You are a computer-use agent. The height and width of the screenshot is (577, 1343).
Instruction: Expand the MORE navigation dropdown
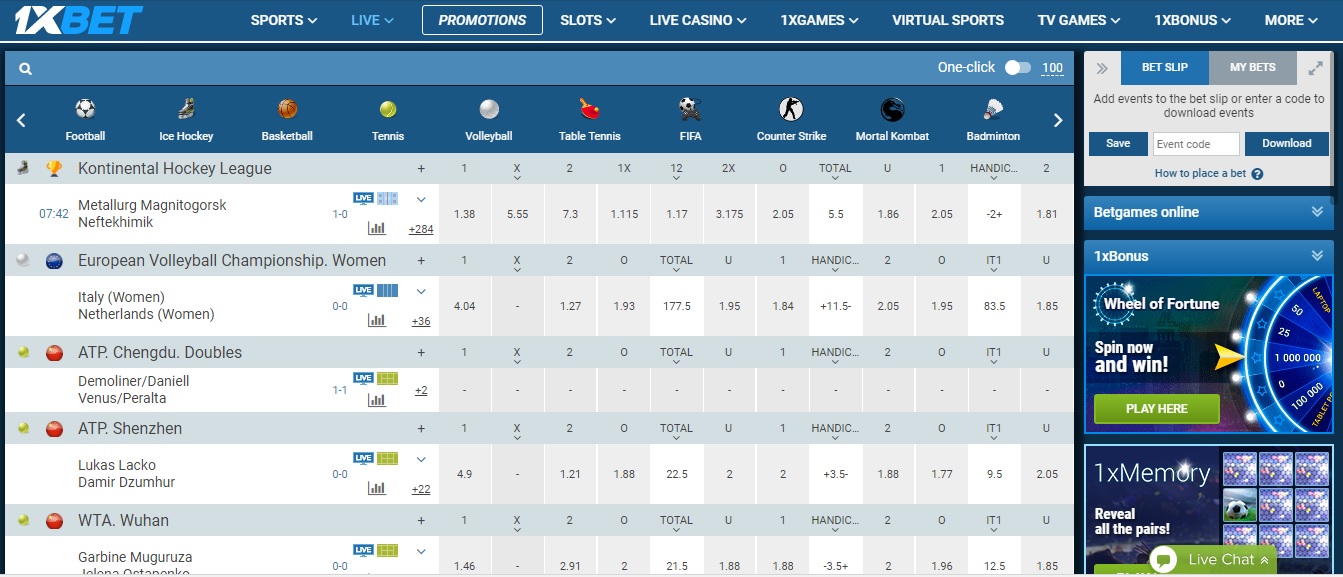tap(1291, 20)
